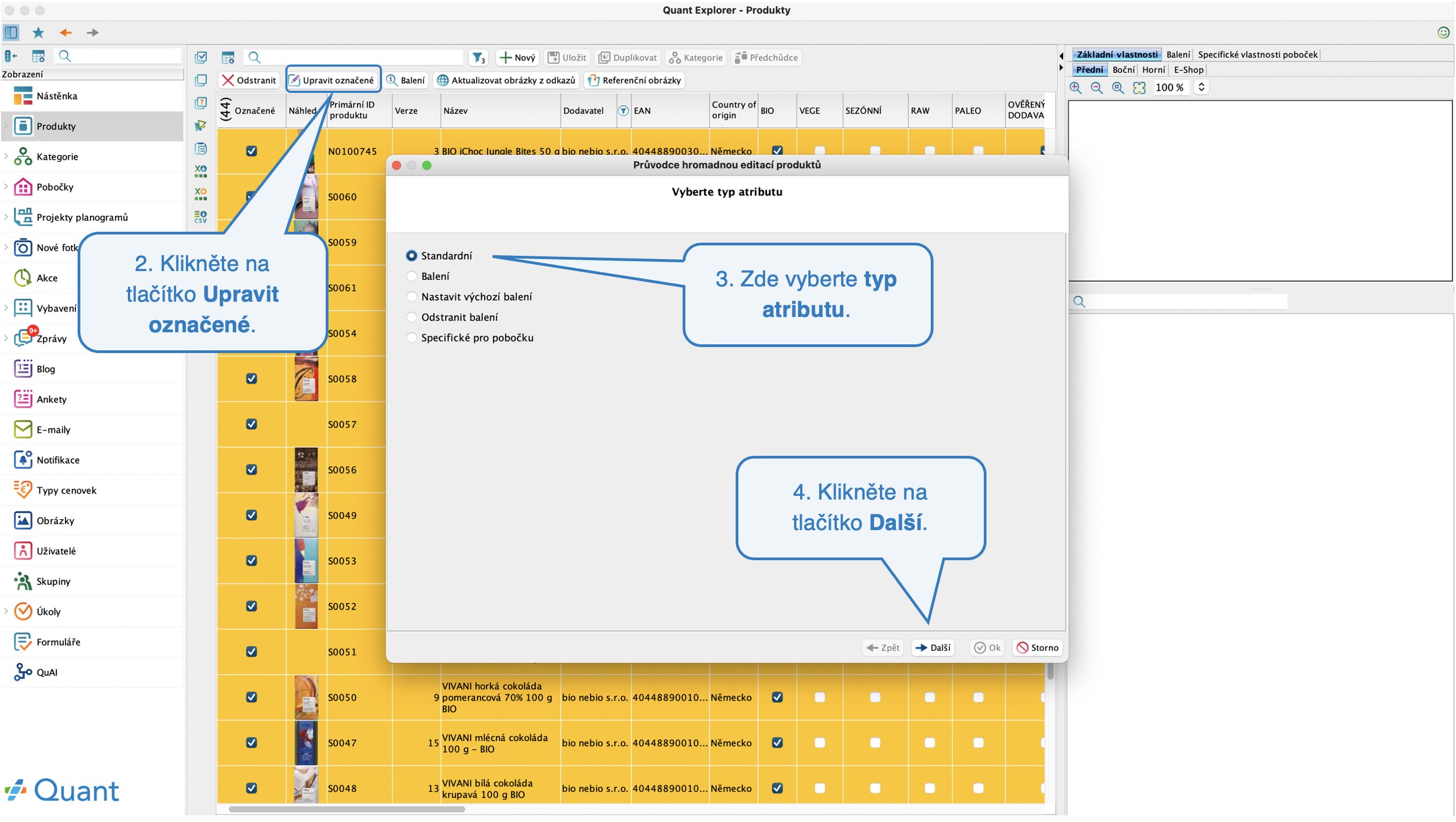Click the smiley feedback icon
Image resolution: width=1456 pixels, height=822 pixels.
[x=1443, y=32]
